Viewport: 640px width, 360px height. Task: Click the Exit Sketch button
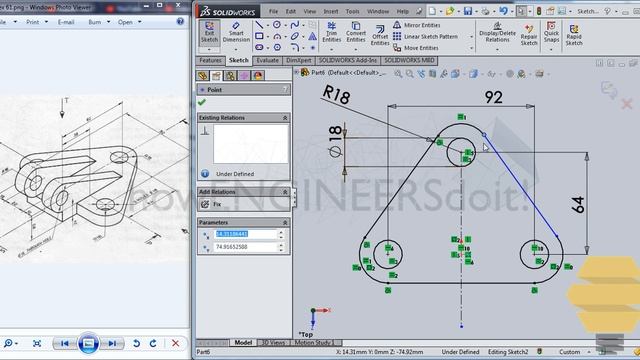point(209,33)
